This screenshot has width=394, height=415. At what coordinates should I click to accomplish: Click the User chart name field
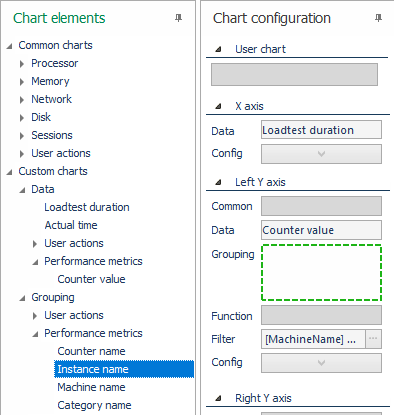(x=294, y=75)
